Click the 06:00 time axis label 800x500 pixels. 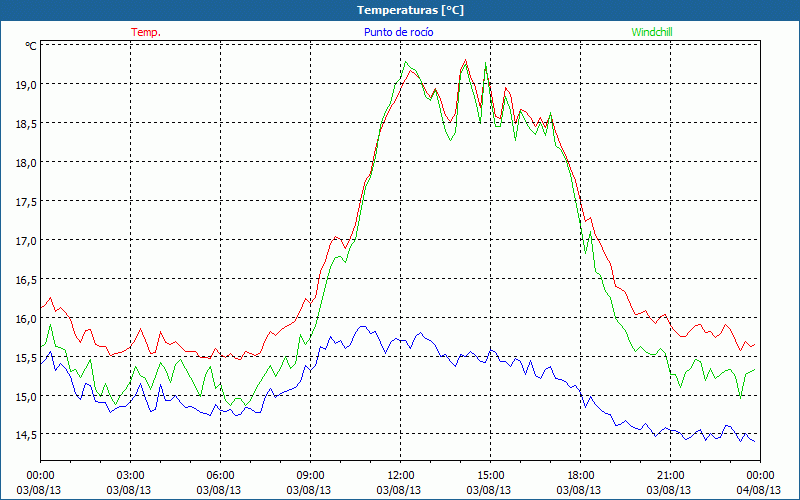(220, 476)
